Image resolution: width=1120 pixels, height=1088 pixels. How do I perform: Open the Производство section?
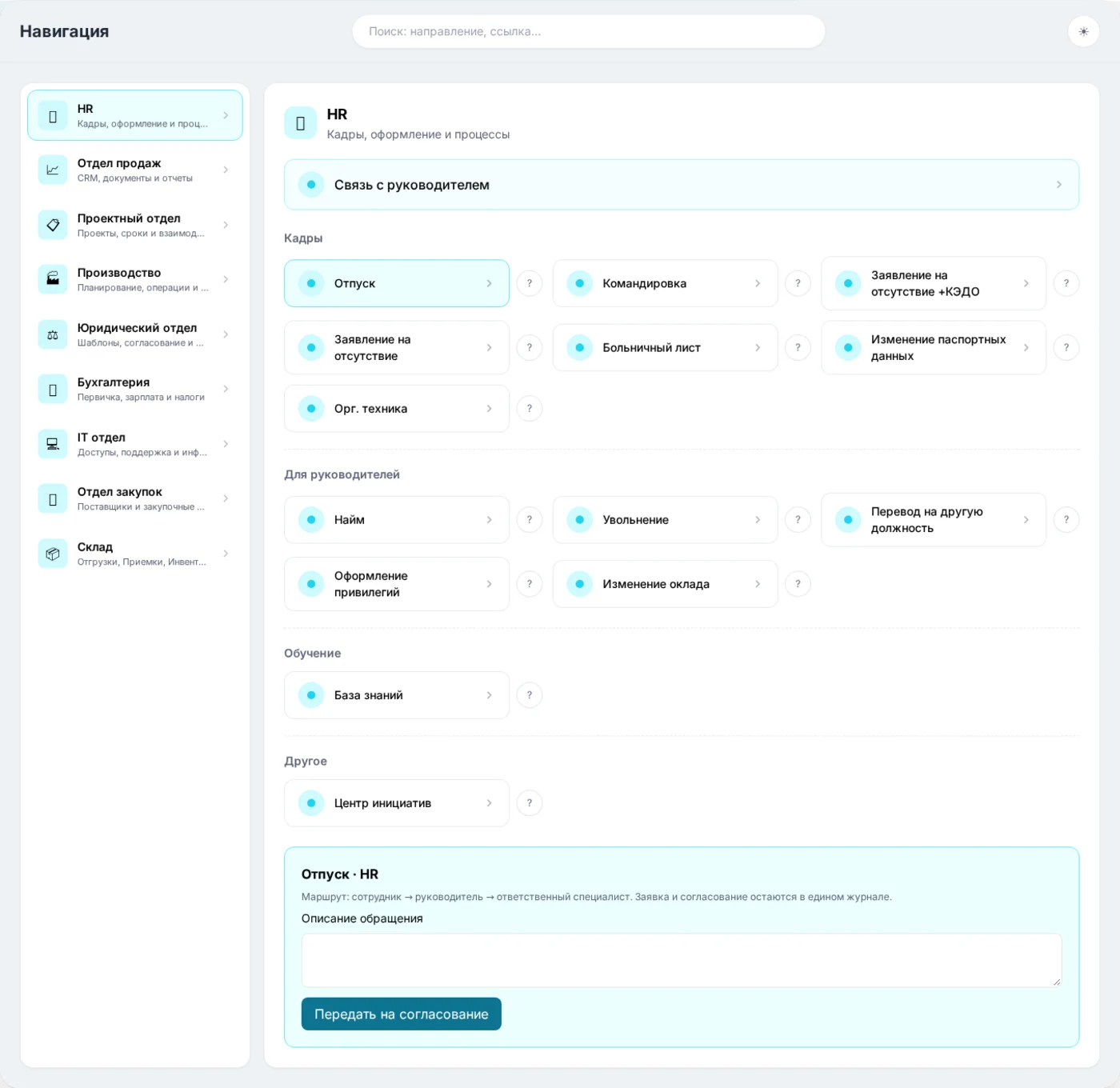(135, 279)
